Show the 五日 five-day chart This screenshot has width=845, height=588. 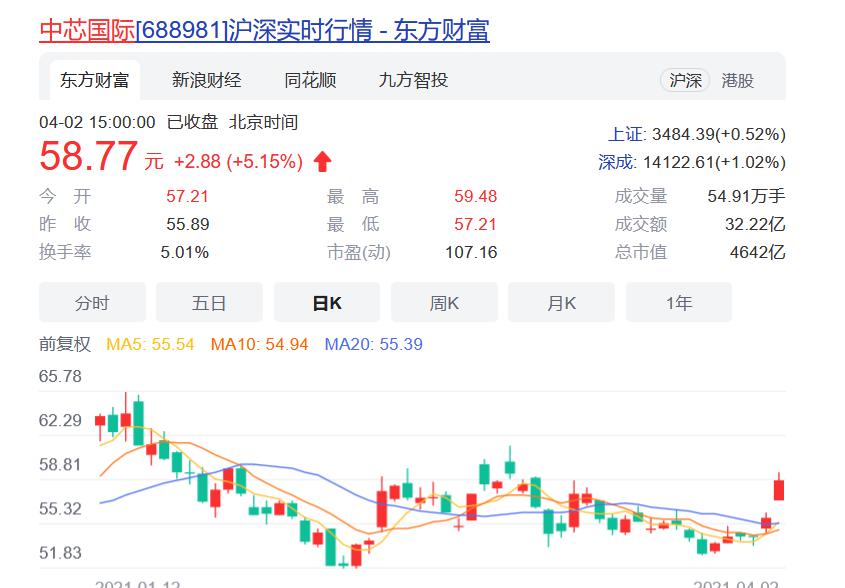coord(209,302)
